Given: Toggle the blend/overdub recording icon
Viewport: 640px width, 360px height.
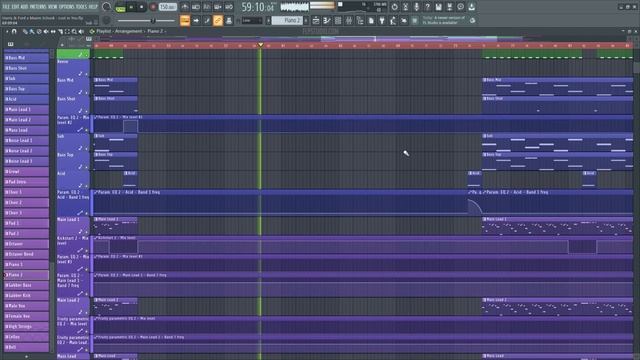Looking at the screenshot, I should tap(218, 7).
